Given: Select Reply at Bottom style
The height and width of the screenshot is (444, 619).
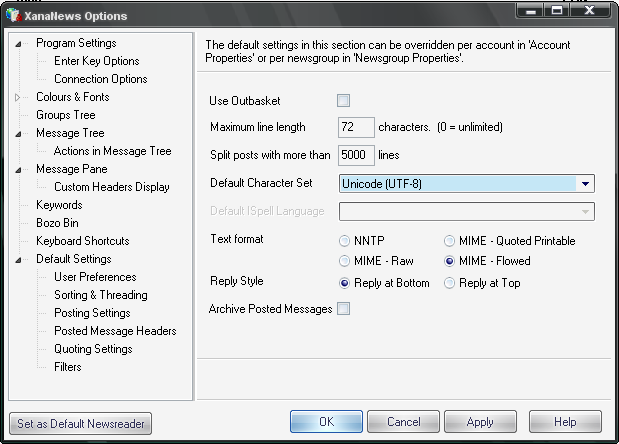Looking at the screenshot, I should click(x=344, y=283).
